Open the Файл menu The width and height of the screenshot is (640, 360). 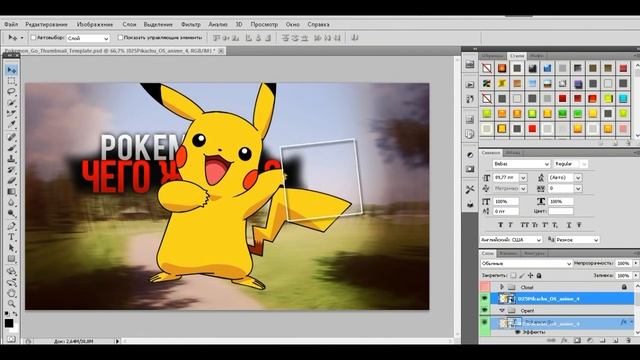pyautogui.click(x=11, y=24)
